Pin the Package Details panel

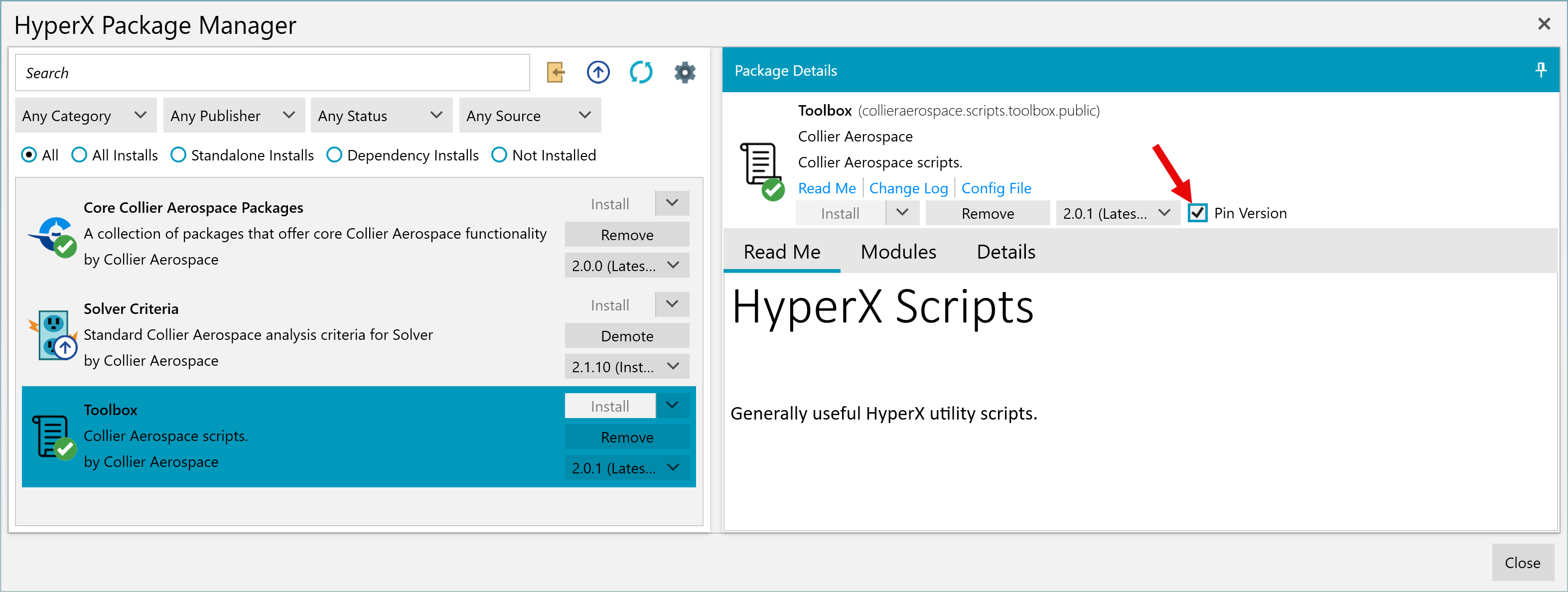point(1541,70)
